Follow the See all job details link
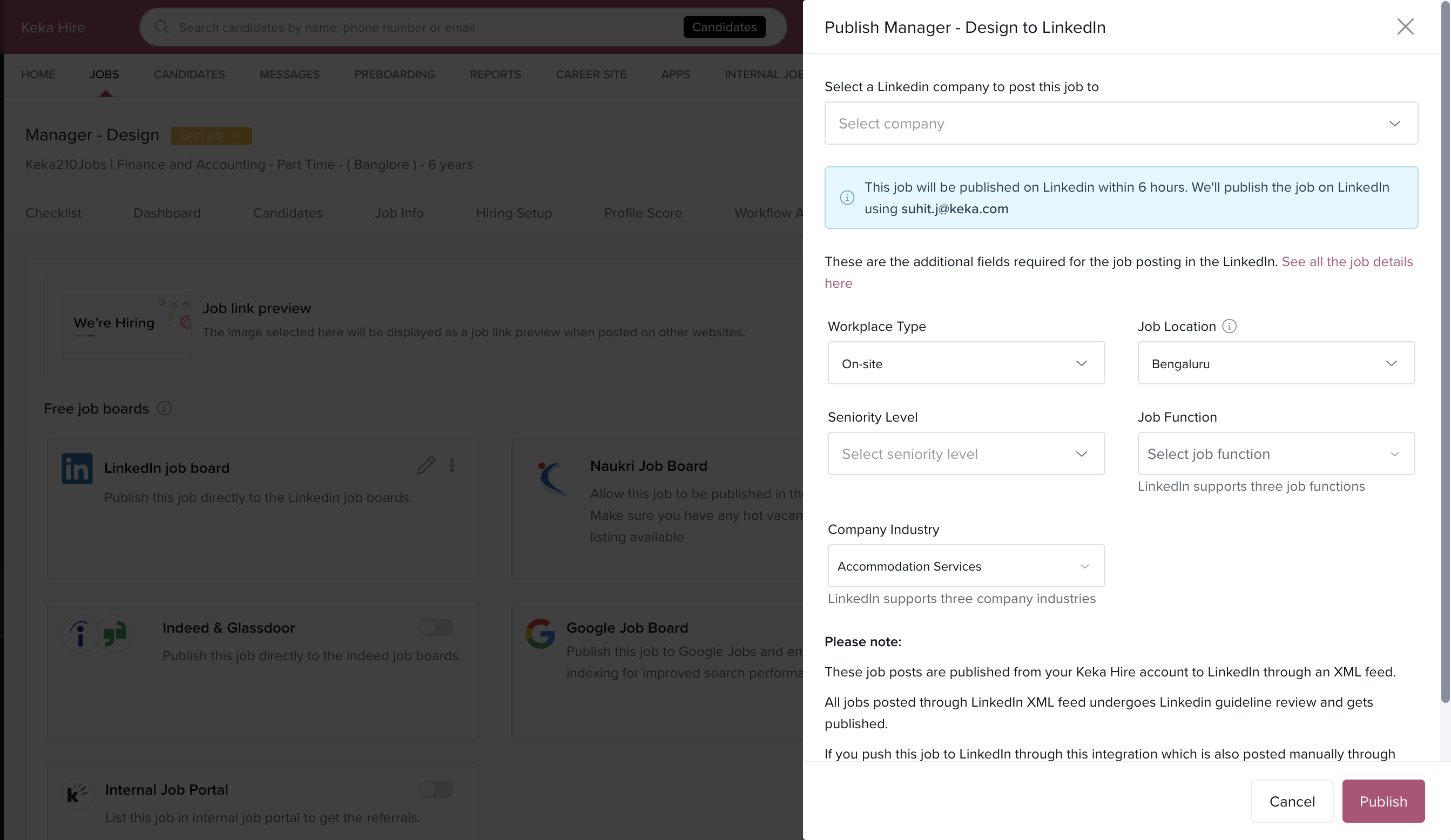 [x=1346, y=262]
